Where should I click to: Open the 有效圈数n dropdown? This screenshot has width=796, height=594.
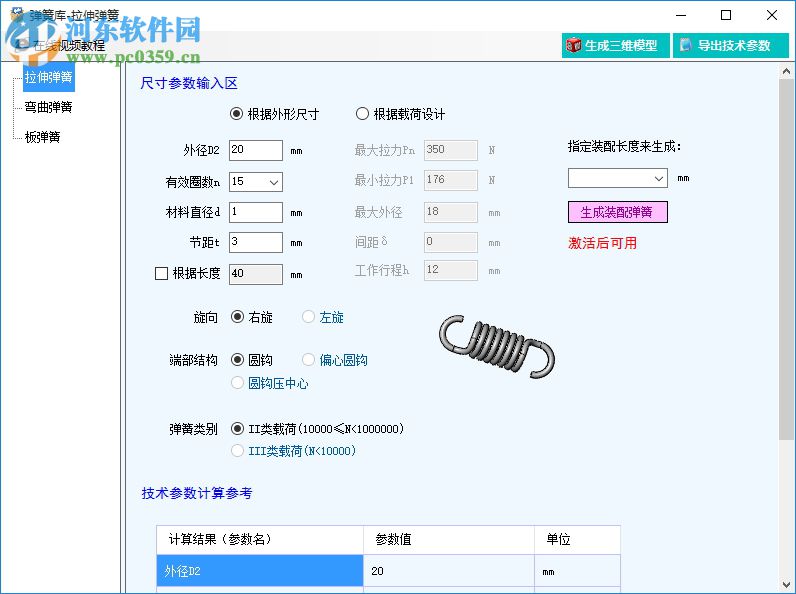[274, 182]
